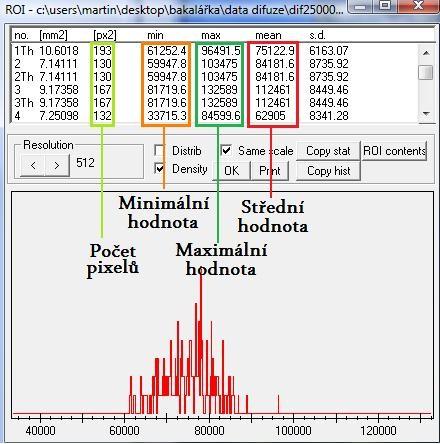This screenshot has width=440, height=444.
Task: Maximize the ROI window
Action: click(385, 5)
